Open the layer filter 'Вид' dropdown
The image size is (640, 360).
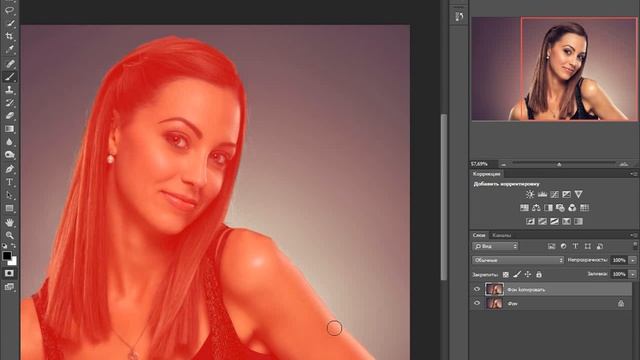[x=496, y=246]
